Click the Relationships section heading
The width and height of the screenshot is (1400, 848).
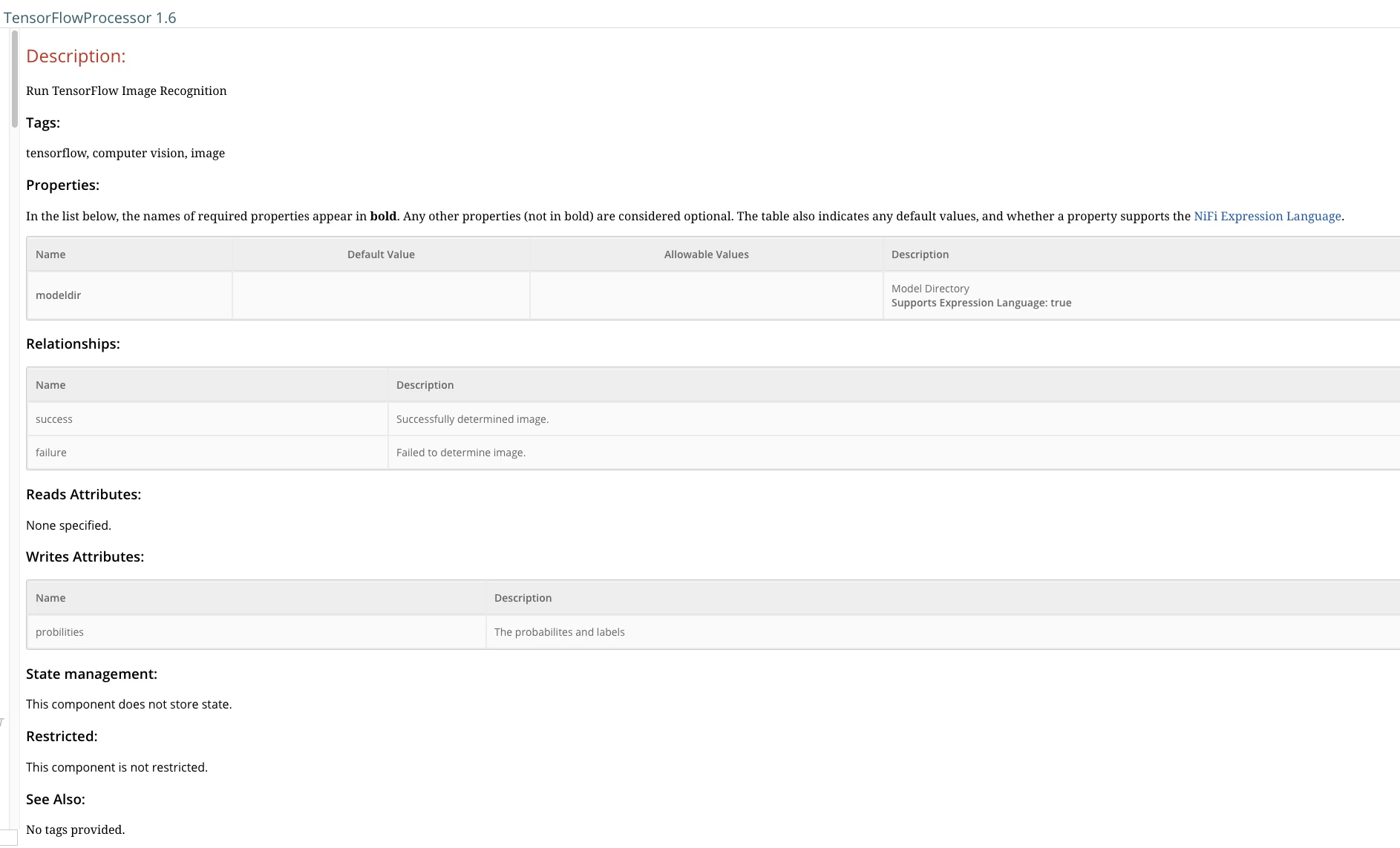tap(73, 344)
